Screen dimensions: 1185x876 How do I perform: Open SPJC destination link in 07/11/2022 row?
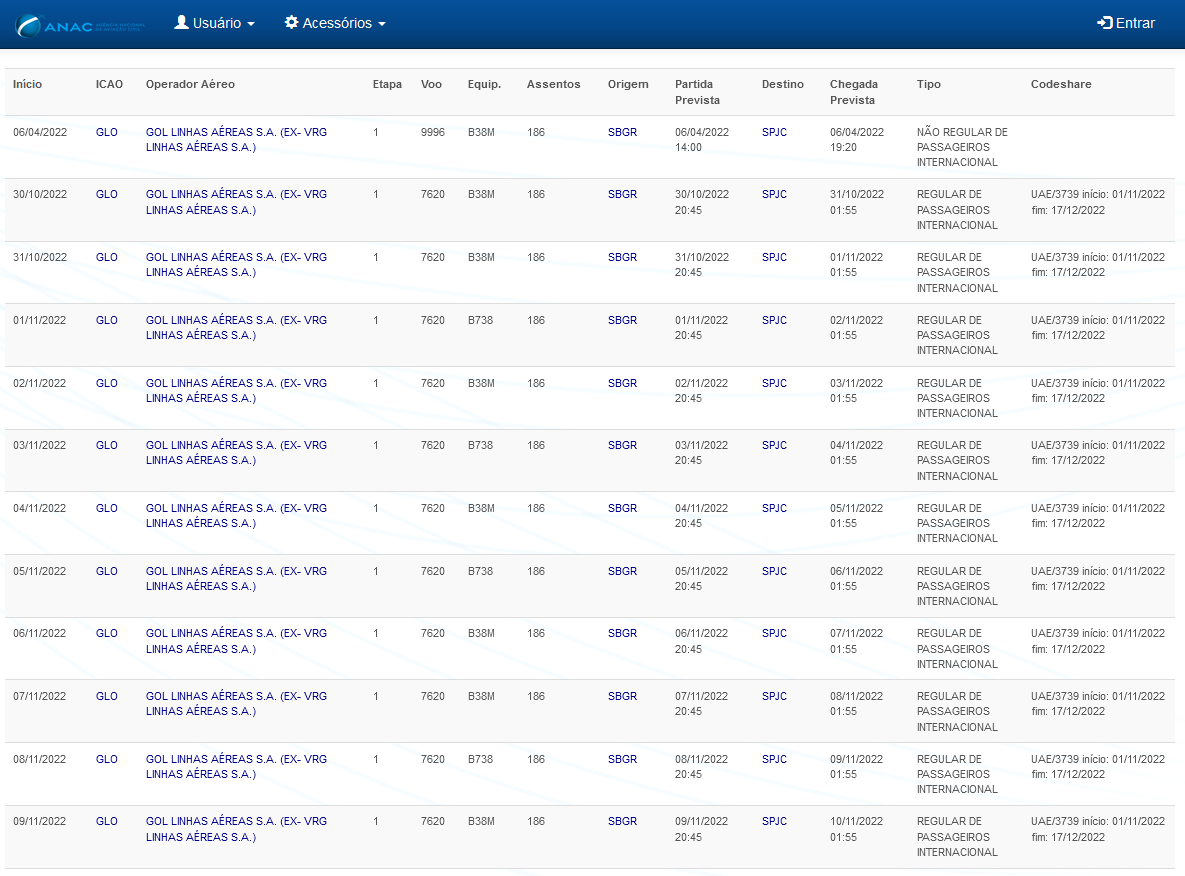pos(775,697)
